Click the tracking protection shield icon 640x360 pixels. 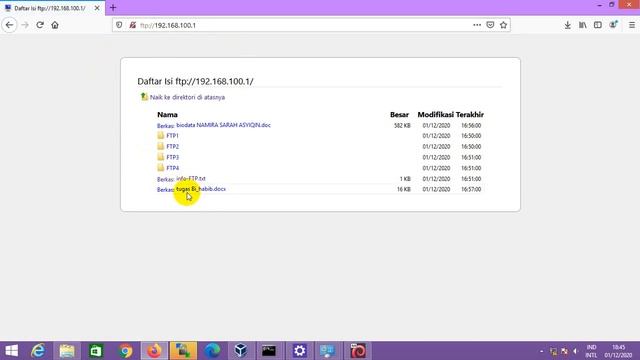pos(119,25)
